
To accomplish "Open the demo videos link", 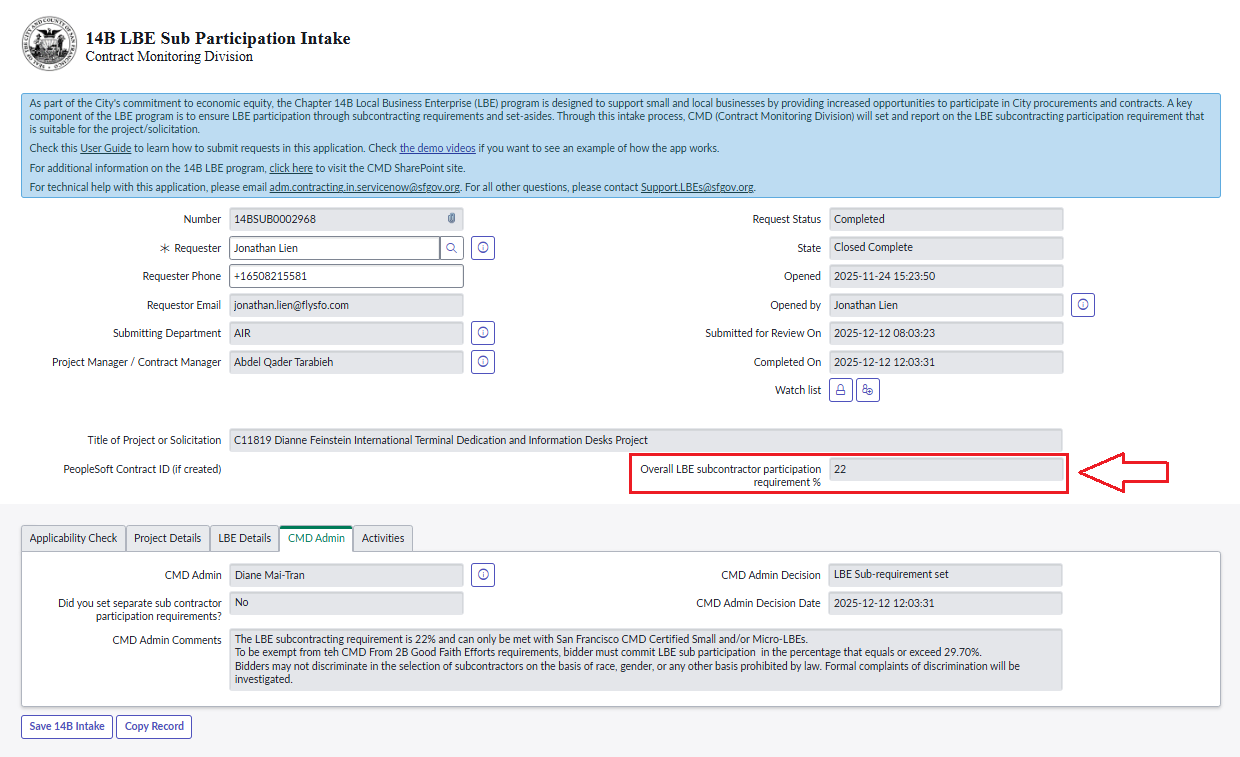I will (x=437, y=148).
